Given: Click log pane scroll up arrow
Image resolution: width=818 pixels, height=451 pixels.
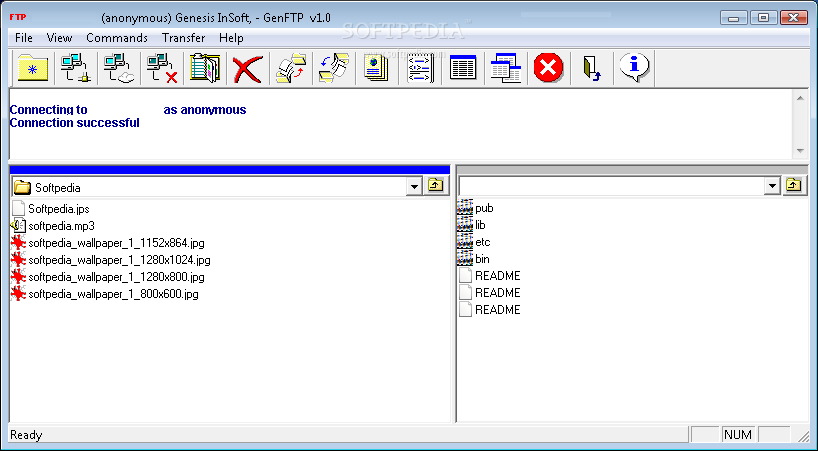Looking at the screenshot, I should [800, 98].
